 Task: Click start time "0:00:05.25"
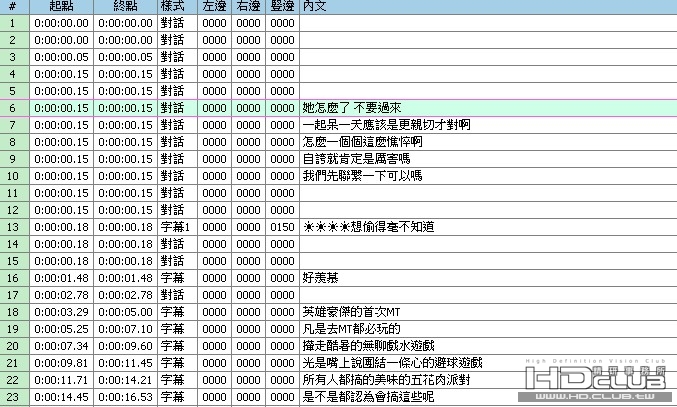coord(61,329)
